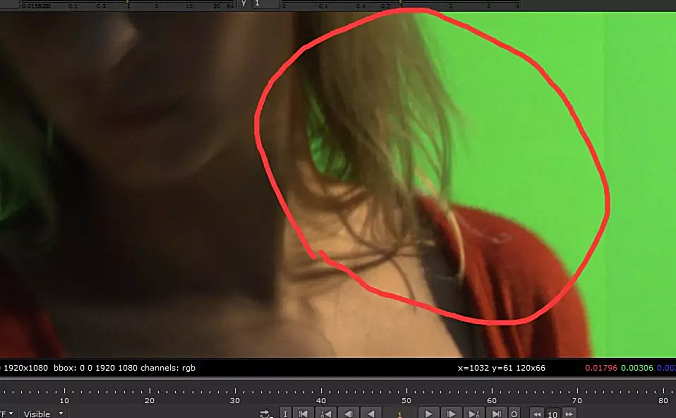Toggle the in-point marker button
The height and width of the screenshot is (418, 676).
[285, 412]
